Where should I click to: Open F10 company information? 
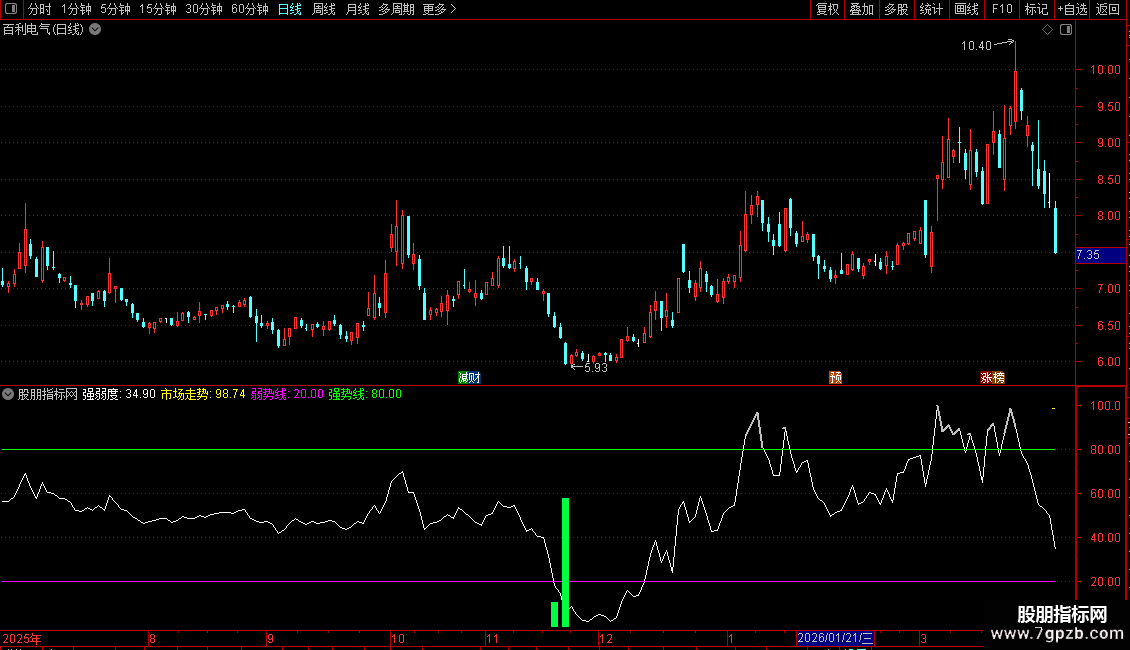tap(1002, 9)
